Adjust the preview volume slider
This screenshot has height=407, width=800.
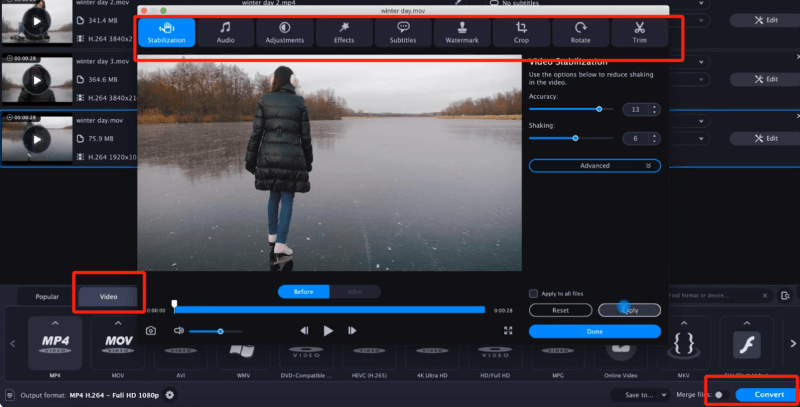215,332
